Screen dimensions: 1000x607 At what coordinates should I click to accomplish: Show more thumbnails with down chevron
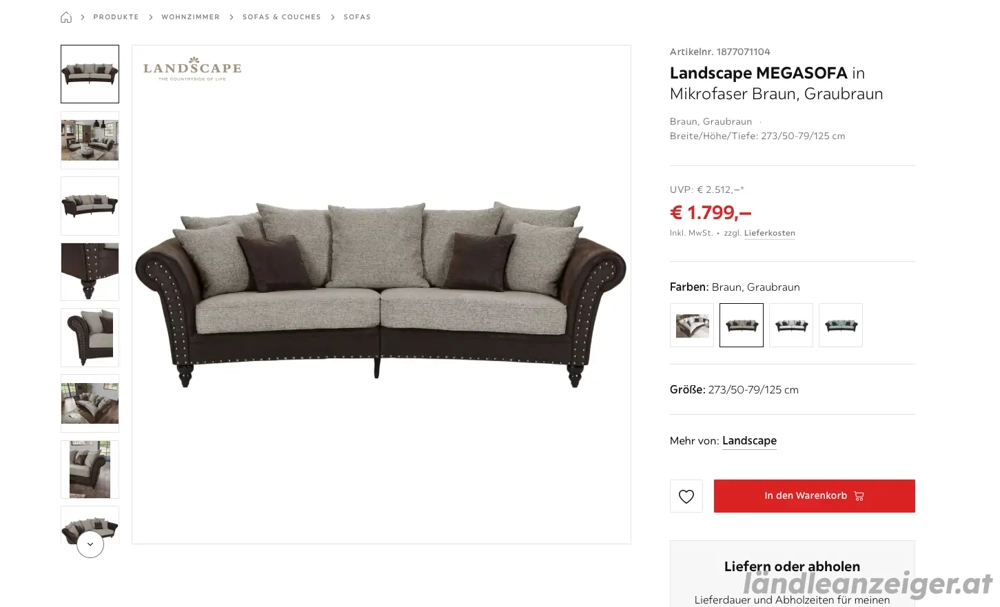90,544
